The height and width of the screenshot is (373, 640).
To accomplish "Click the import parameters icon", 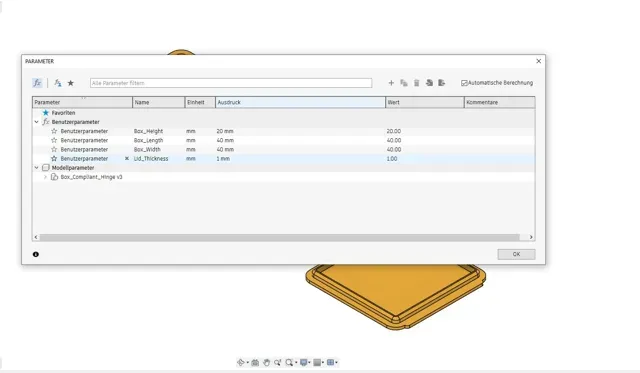I will [x=429, y=83].
